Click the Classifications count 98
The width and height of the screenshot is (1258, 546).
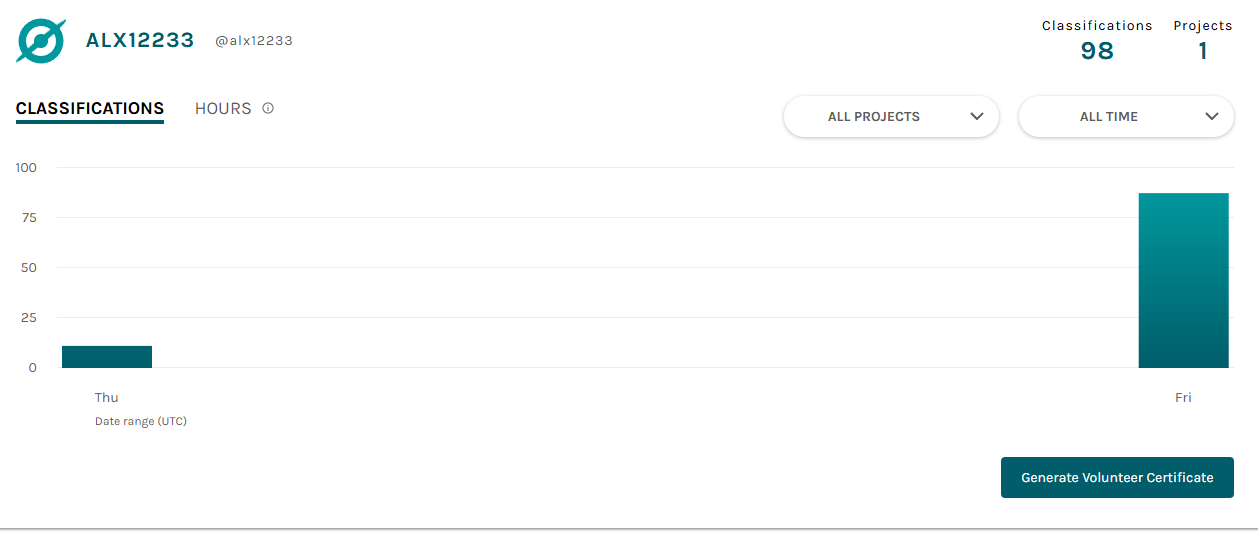[x=1097, y=51]
